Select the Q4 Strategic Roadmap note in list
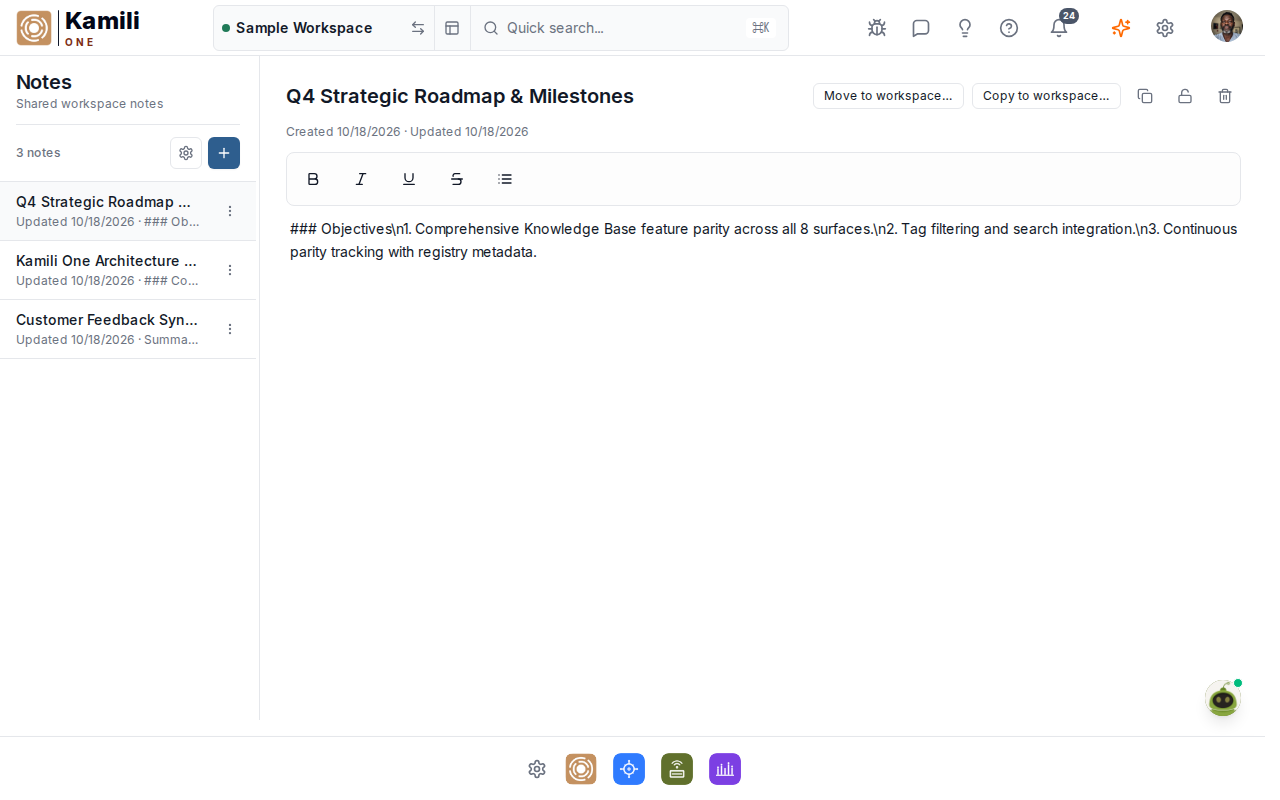This screenshot has height=800, width=1280. (128, 211)
